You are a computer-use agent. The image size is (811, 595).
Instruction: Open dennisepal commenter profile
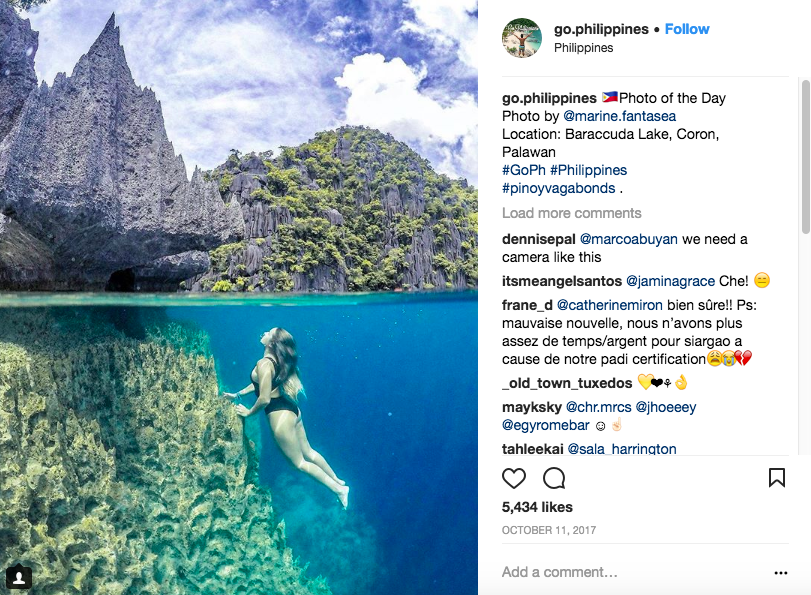click(538, 239)
